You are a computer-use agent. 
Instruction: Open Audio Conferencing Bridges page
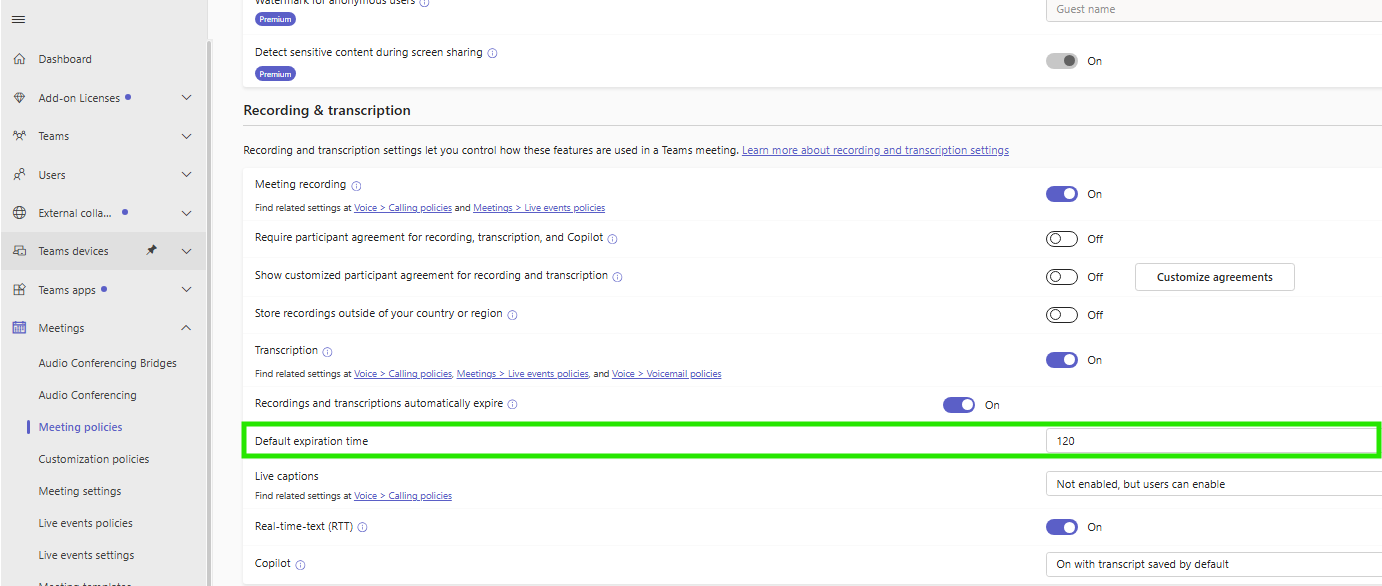coord(108,363)
